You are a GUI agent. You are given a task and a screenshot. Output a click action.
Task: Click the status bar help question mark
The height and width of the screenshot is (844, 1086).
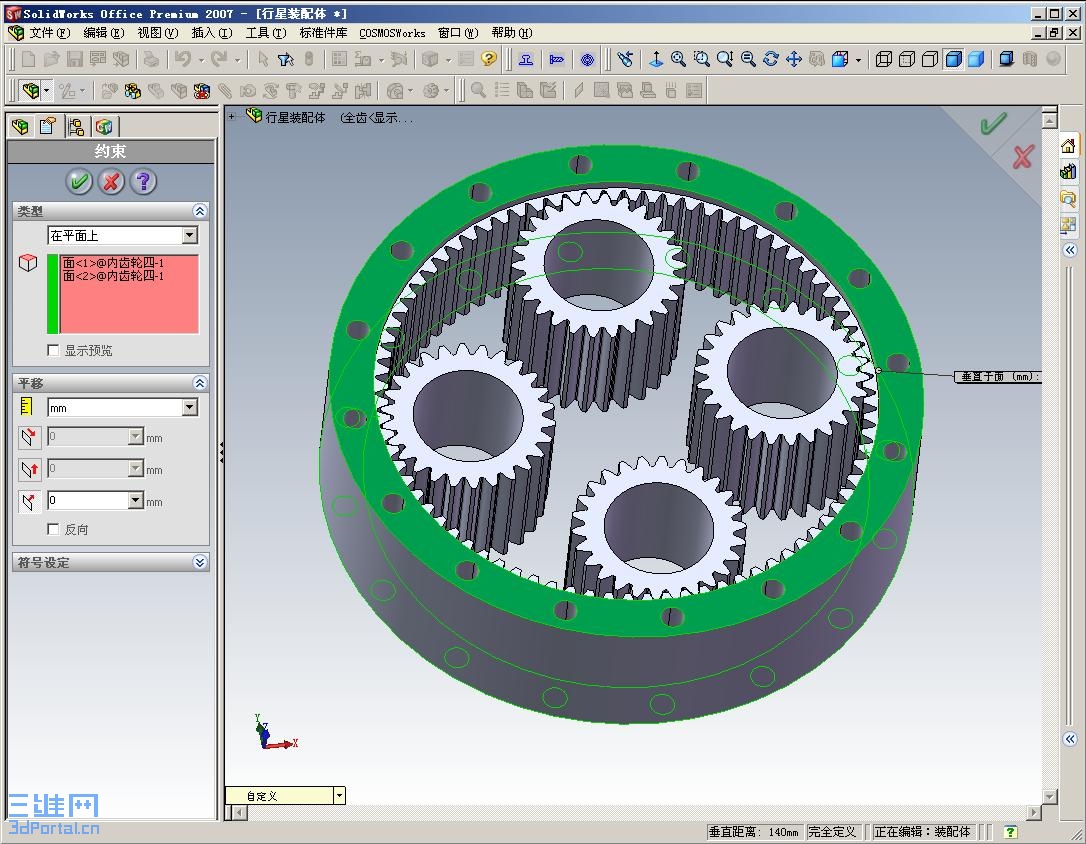1011,832
